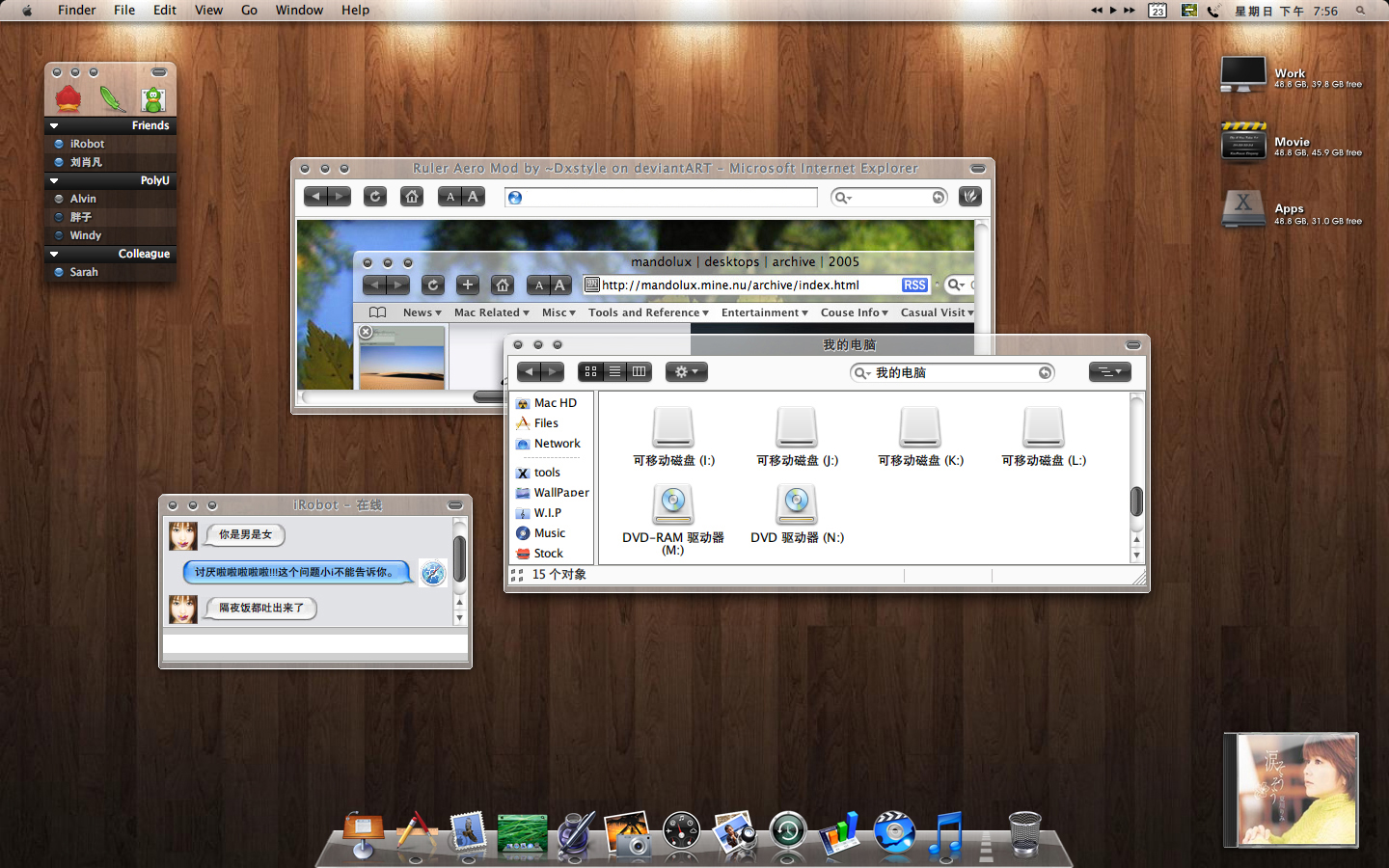Viewport: 1389px width, 868px height.
Task: Open Edit menu
Action: 165,10
